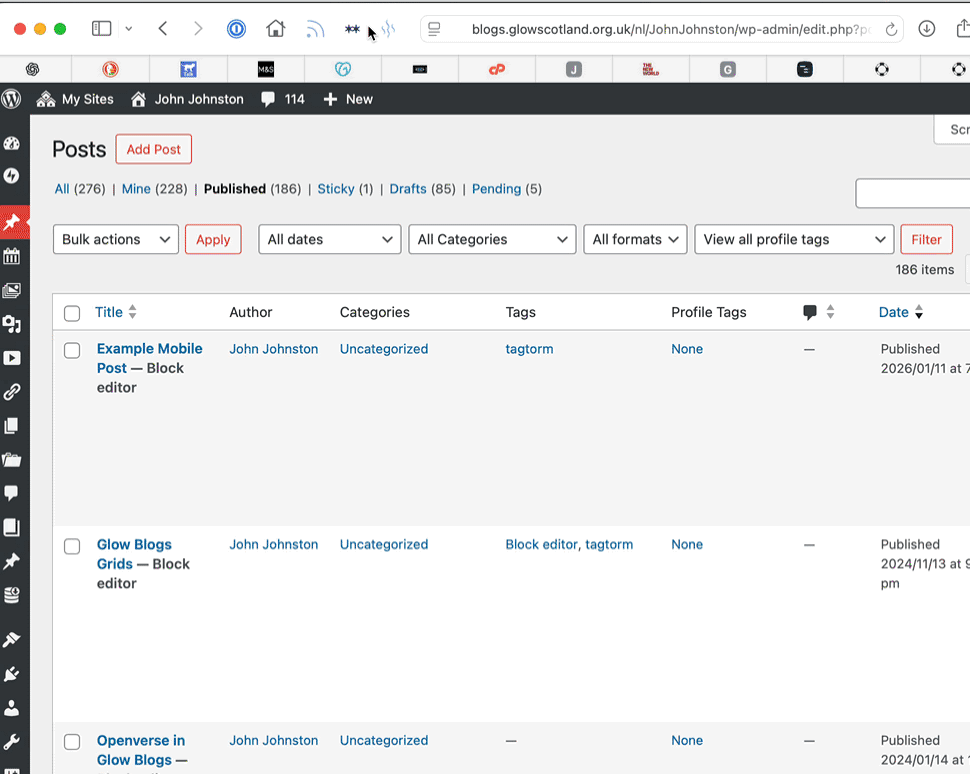Screen dimensions: 970x774
Task: Tick the checkbox for Example Mobile Post
Action: [72, 350]
